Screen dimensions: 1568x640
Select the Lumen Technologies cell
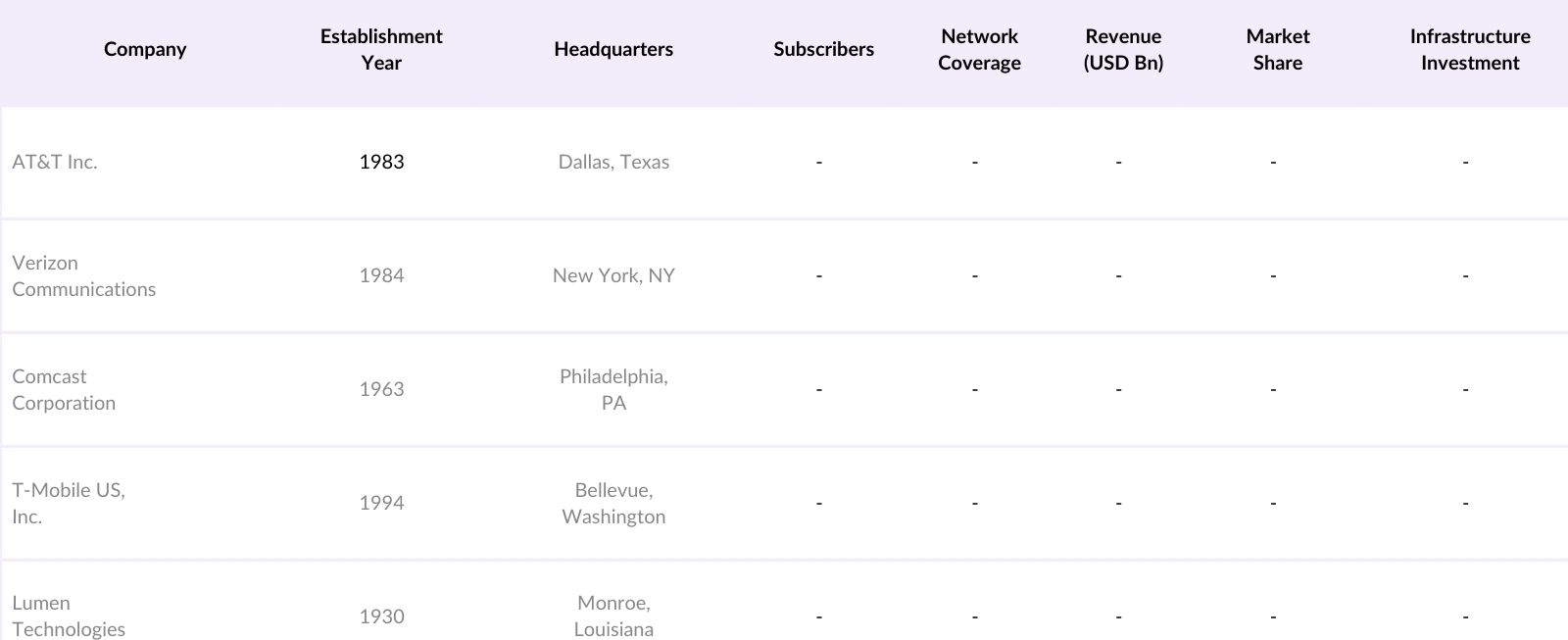pyautogui.click(x=69, y=615)
